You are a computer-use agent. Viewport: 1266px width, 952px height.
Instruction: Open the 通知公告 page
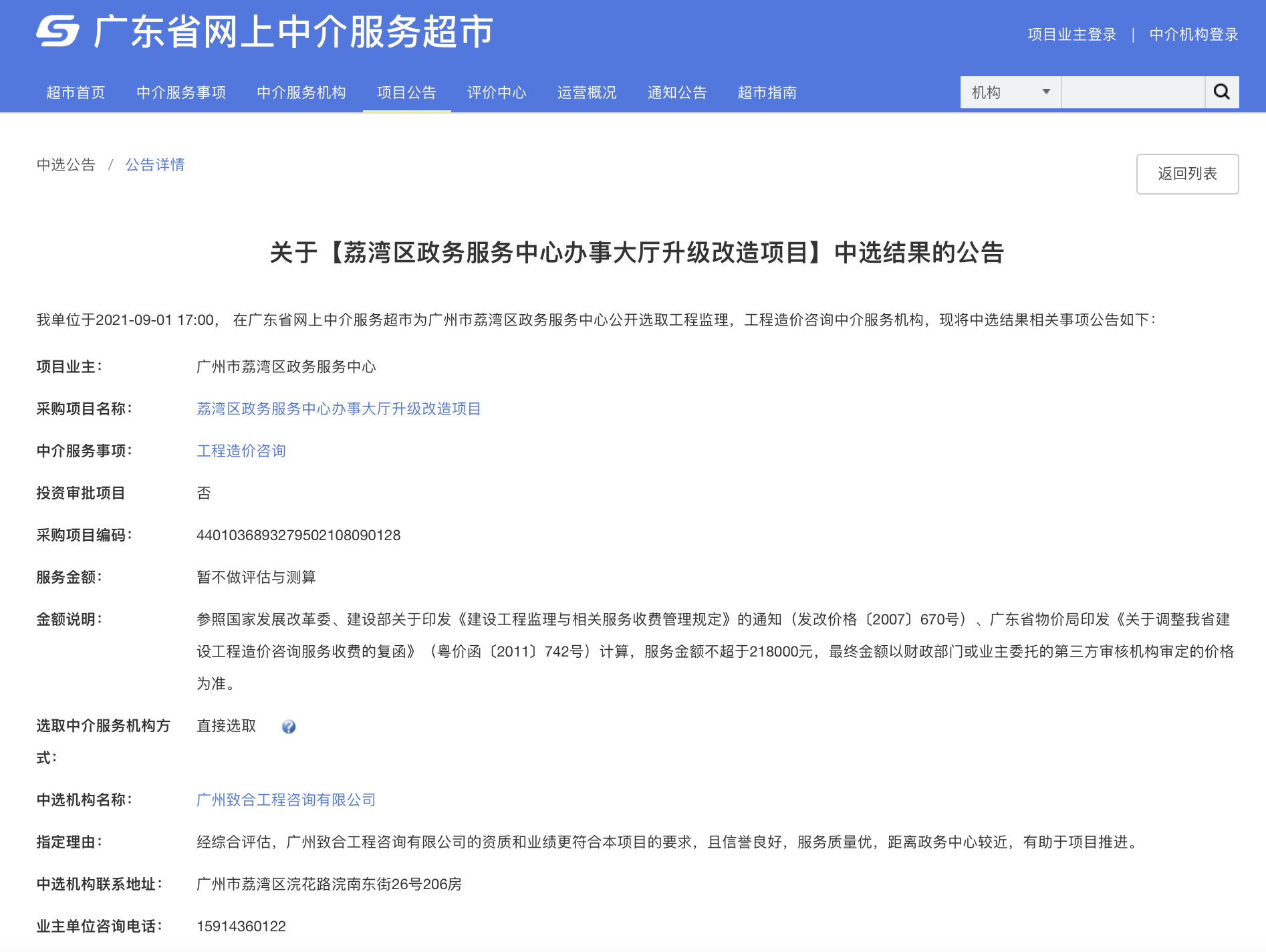(x=677, y=92)
